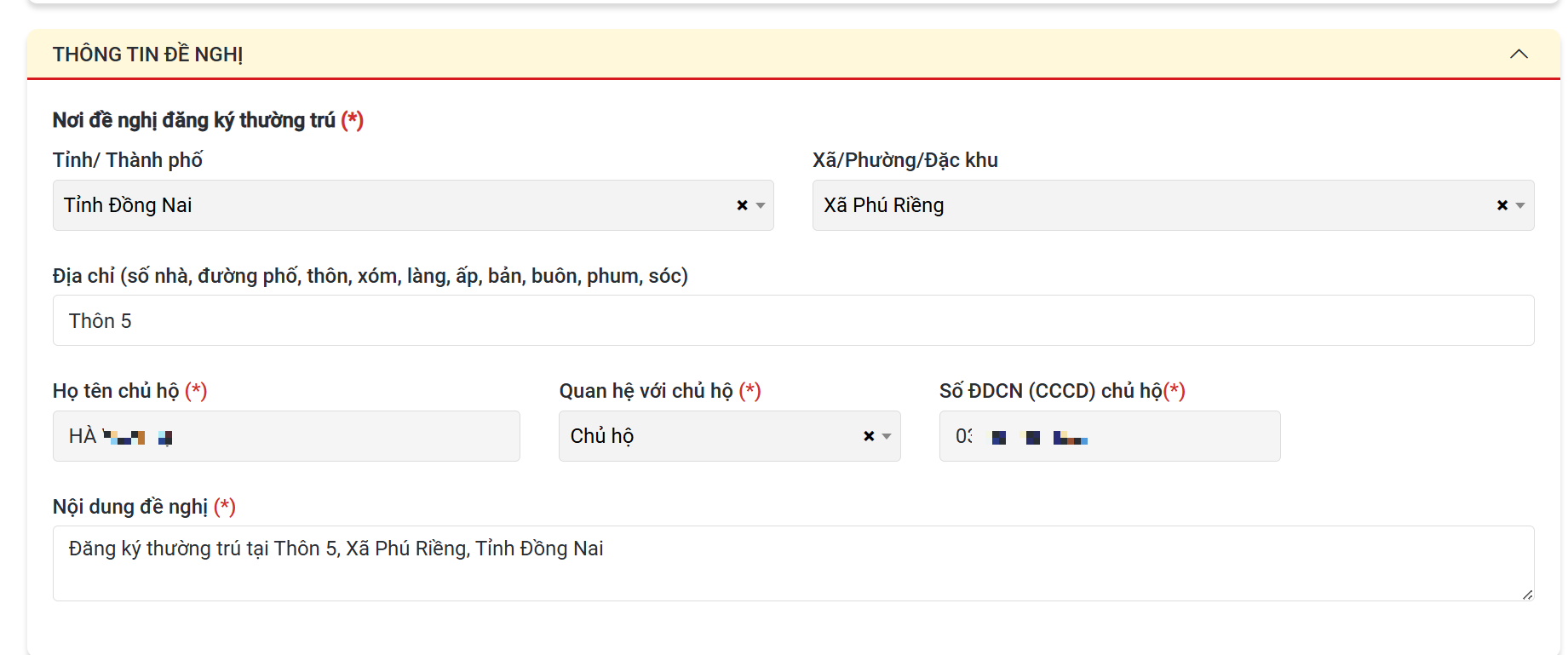The image size is (1568, 655).
Task: Collapse the THÔNG TIN ĐỀ NGHỊ section chevron
Action: pos(1518,55)
